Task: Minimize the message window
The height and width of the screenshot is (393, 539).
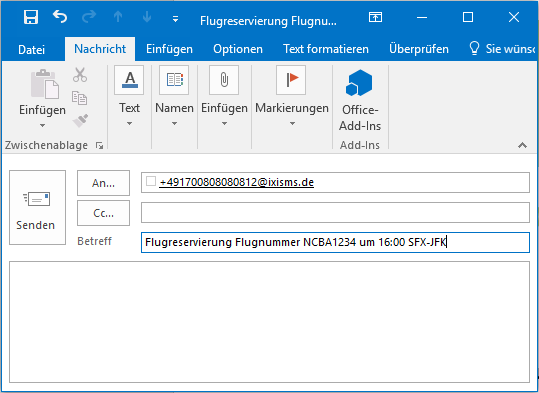Action: click(422, 17)
